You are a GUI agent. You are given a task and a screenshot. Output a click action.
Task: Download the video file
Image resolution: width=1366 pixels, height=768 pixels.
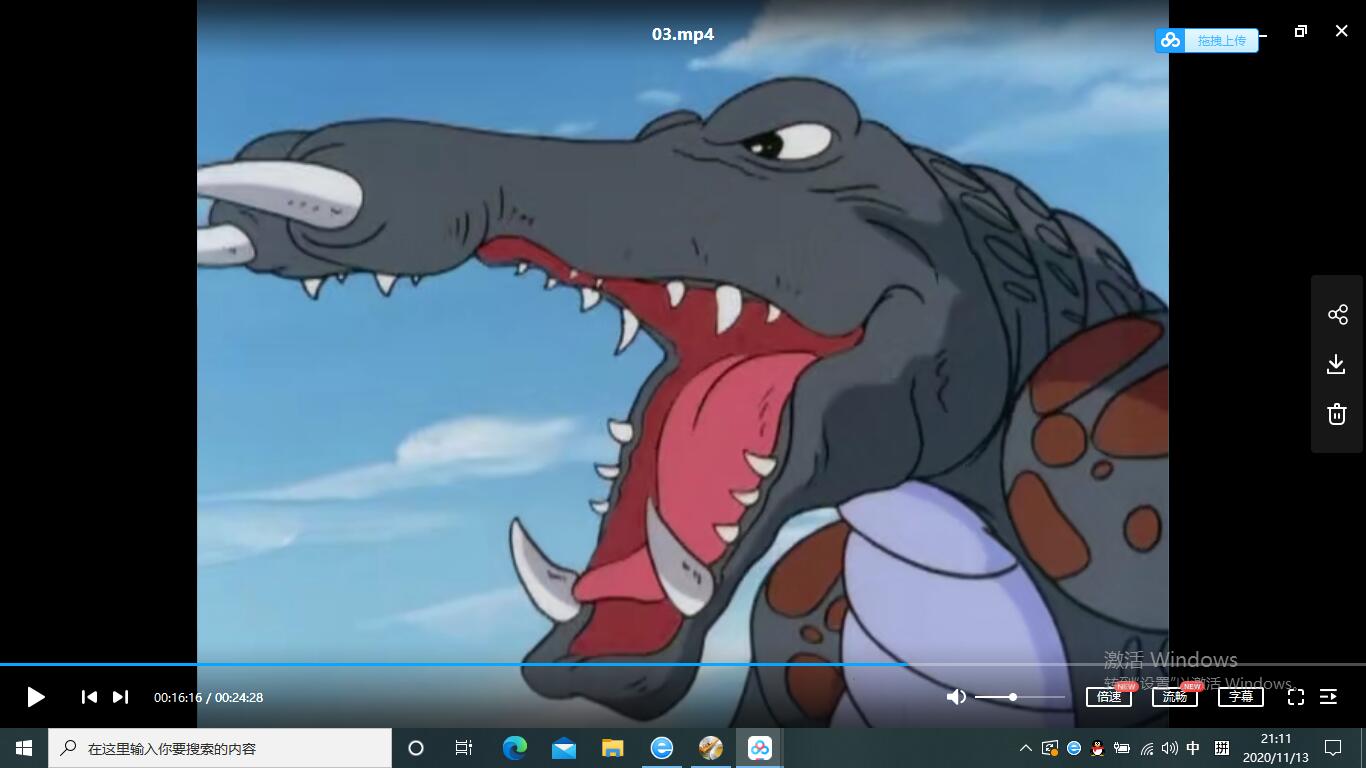click(x=1337, y=364)
